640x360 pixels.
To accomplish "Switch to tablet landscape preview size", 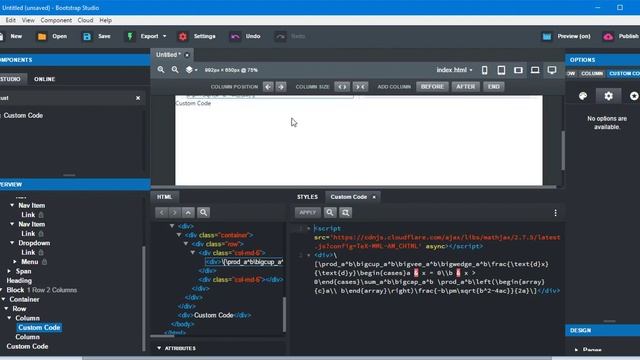I will [518, 70].
